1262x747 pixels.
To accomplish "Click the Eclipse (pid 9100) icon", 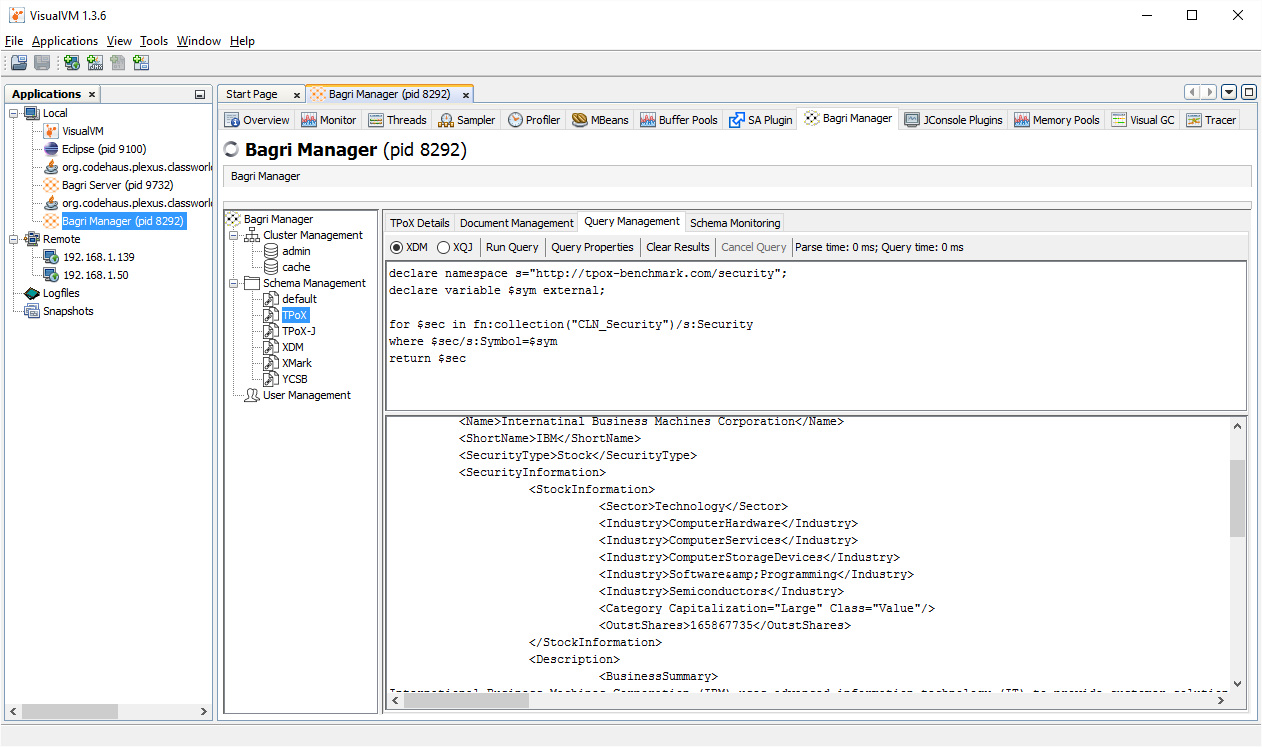I will click(x=52, y=149).
